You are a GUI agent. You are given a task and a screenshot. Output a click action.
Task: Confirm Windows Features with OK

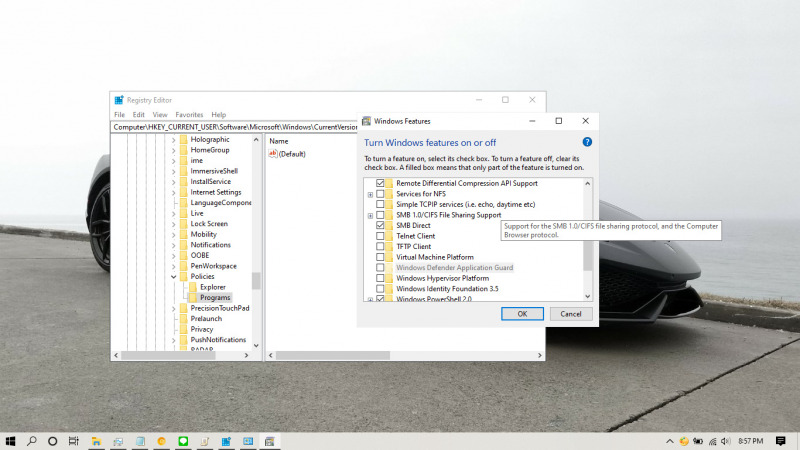[x=522, y=314]
